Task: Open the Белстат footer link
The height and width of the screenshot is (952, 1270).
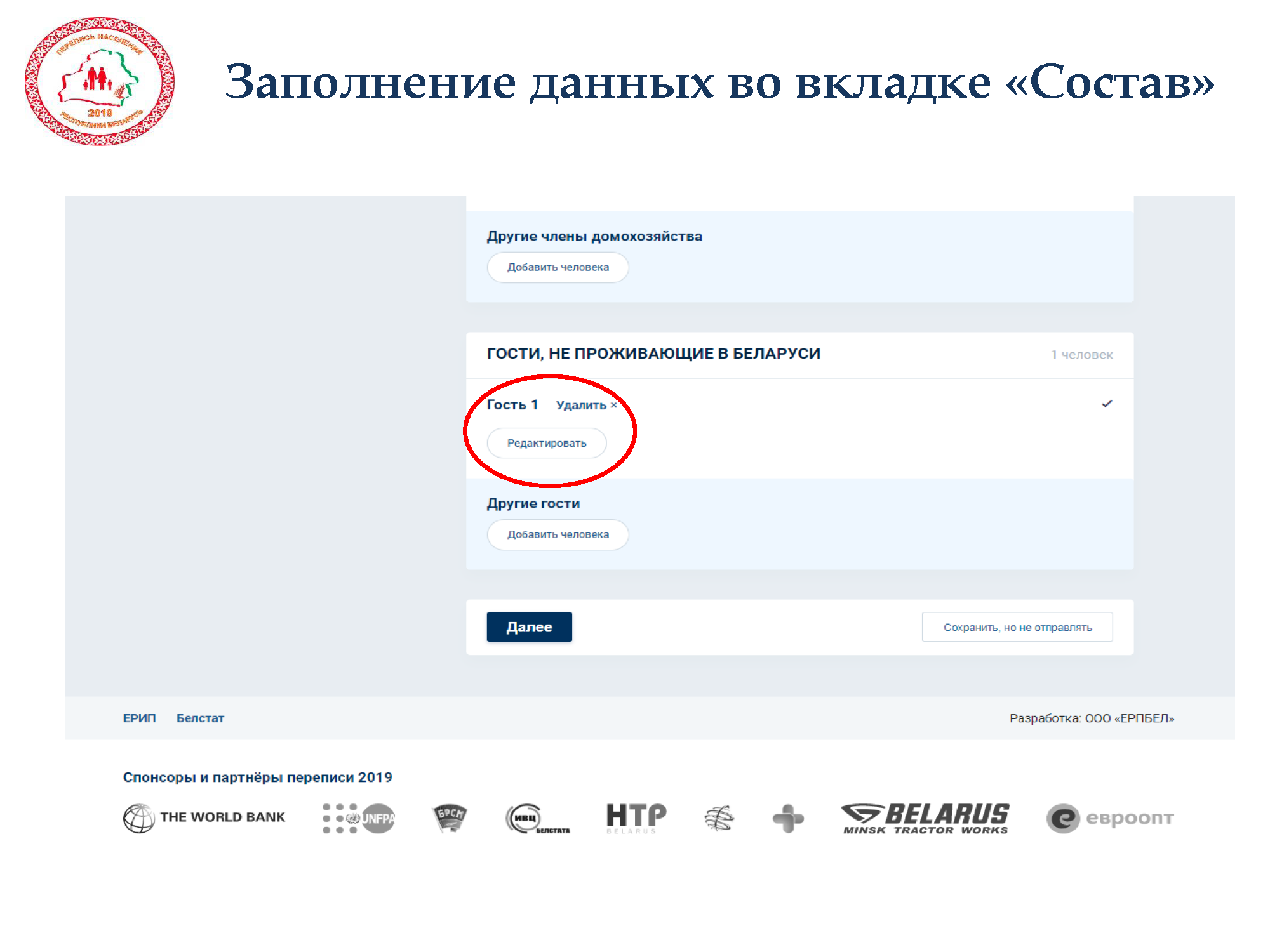Action: (x=200, y=718)
